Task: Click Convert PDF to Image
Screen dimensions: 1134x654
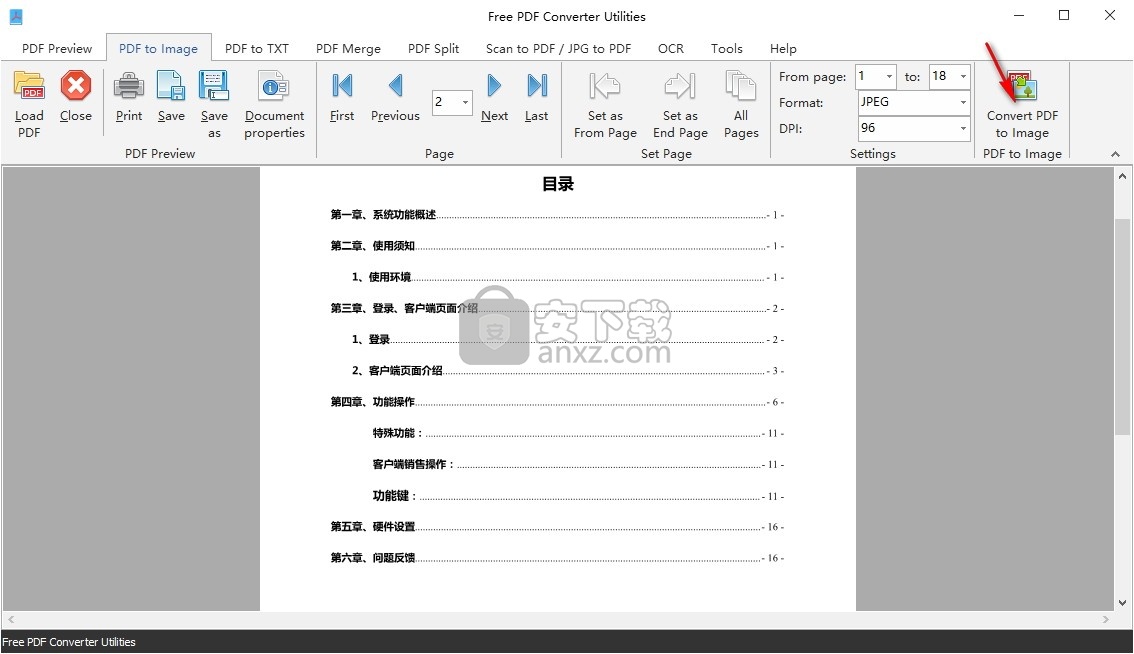Action: coord(1022,105)
